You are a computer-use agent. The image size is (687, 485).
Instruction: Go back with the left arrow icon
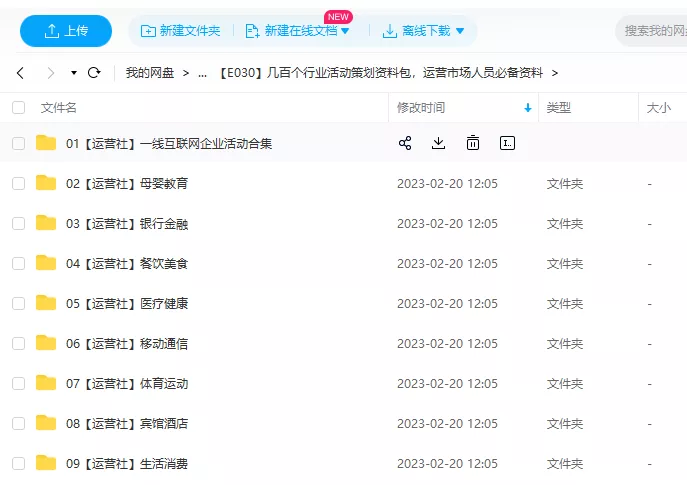20,73
